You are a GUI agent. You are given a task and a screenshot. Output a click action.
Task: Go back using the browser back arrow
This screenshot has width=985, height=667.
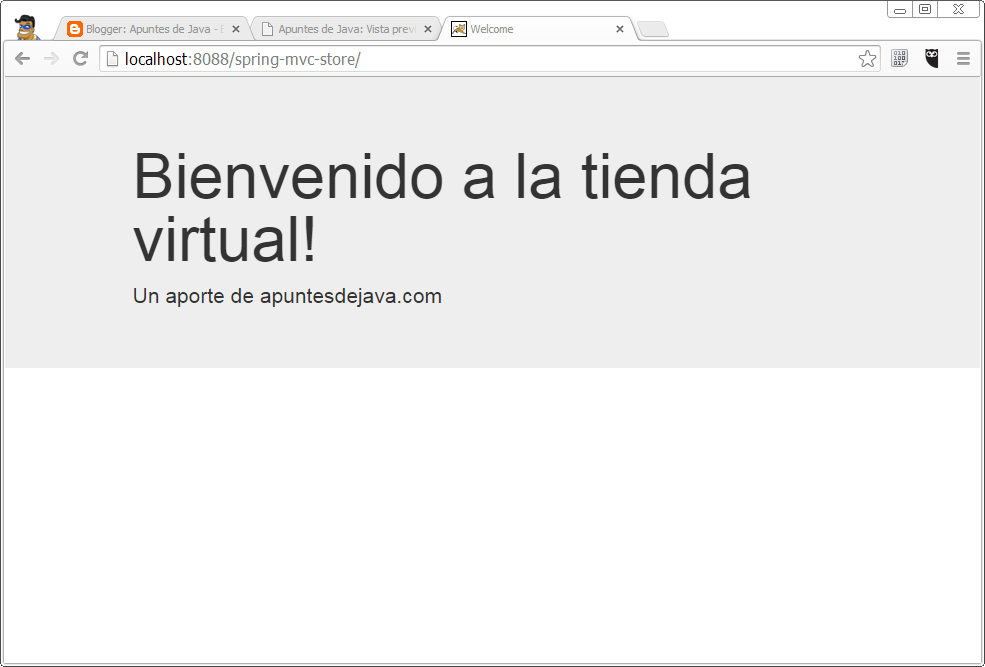[x=22, y=58]
